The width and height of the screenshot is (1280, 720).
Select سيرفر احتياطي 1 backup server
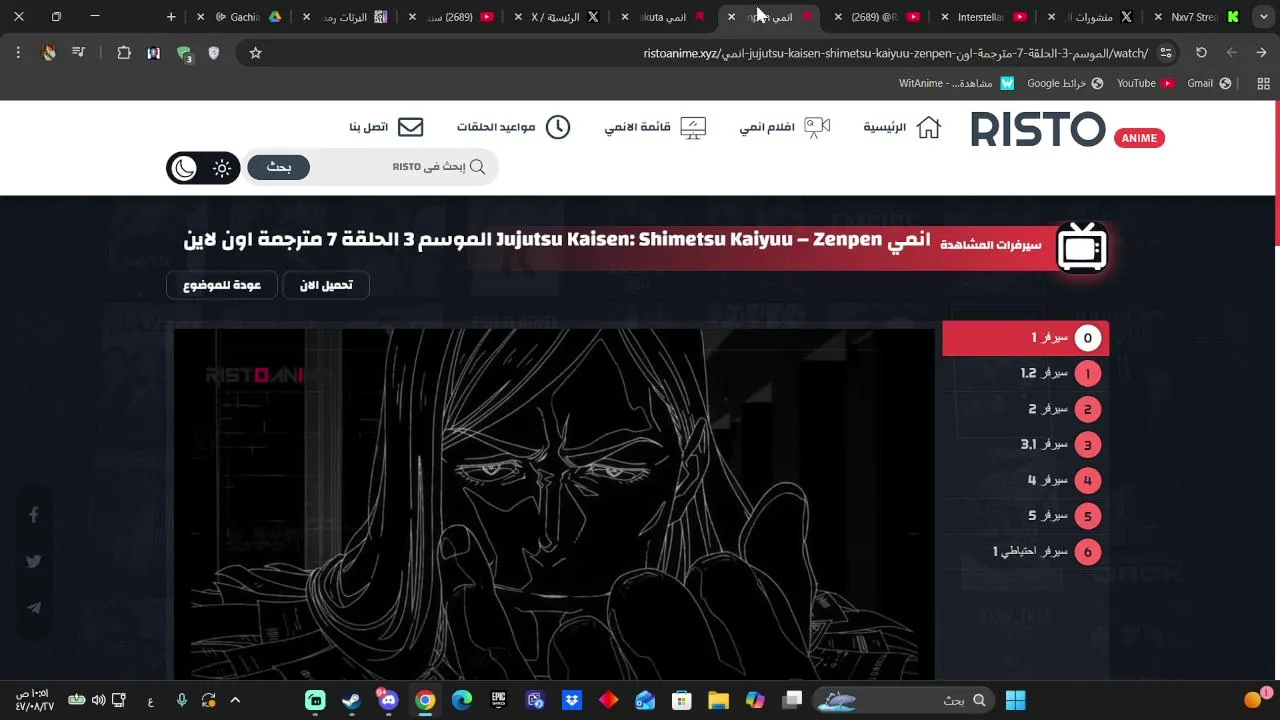tap(1025, 551)
